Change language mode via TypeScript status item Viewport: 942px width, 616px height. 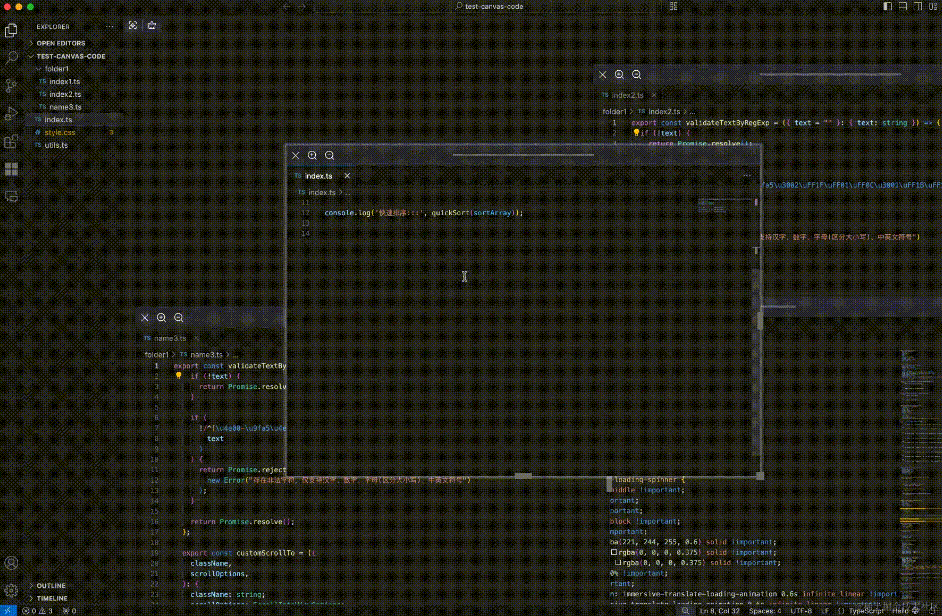866,611
